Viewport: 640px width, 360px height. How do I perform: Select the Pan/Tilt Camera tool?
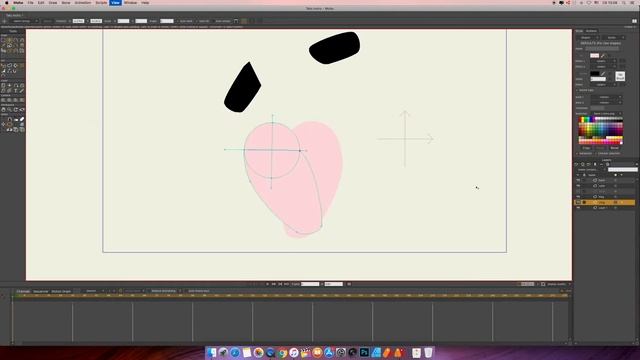(x=22, y=100)
